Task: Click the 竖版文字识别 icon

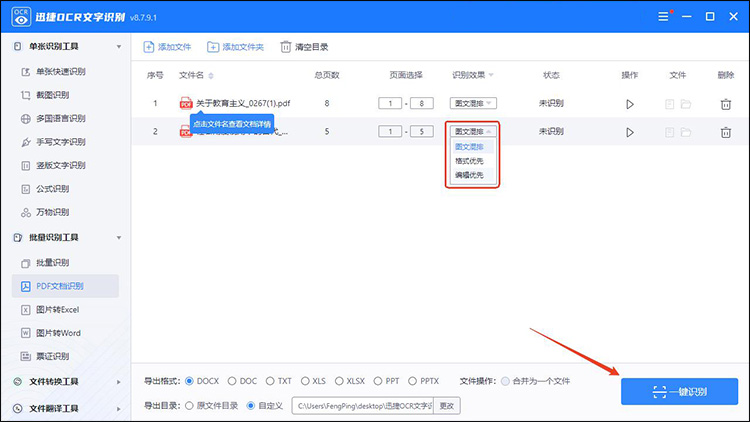Action: pos(26,166)
